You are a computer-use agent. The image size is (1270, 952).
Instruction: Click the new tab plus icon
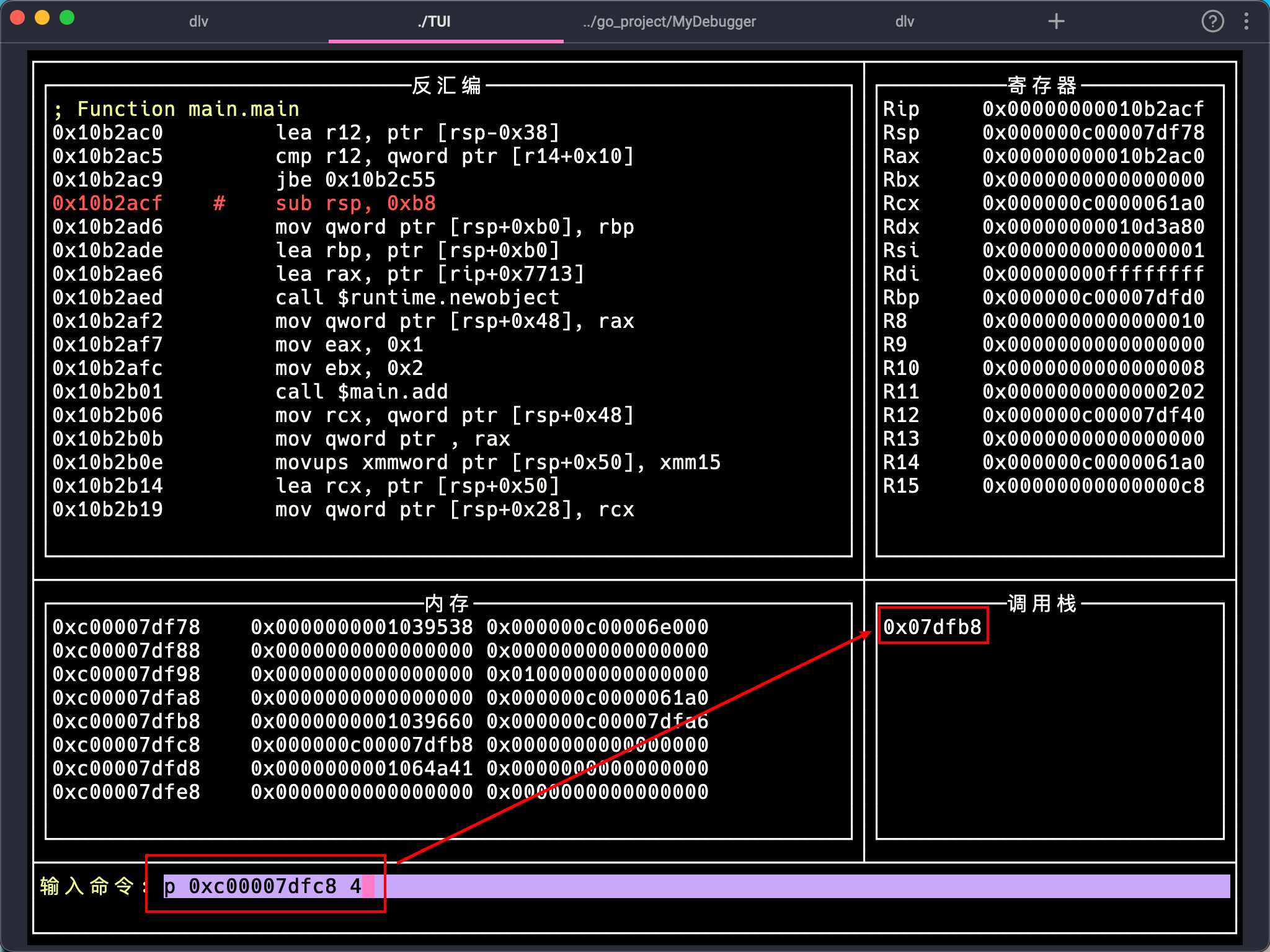click(1056, 22)
